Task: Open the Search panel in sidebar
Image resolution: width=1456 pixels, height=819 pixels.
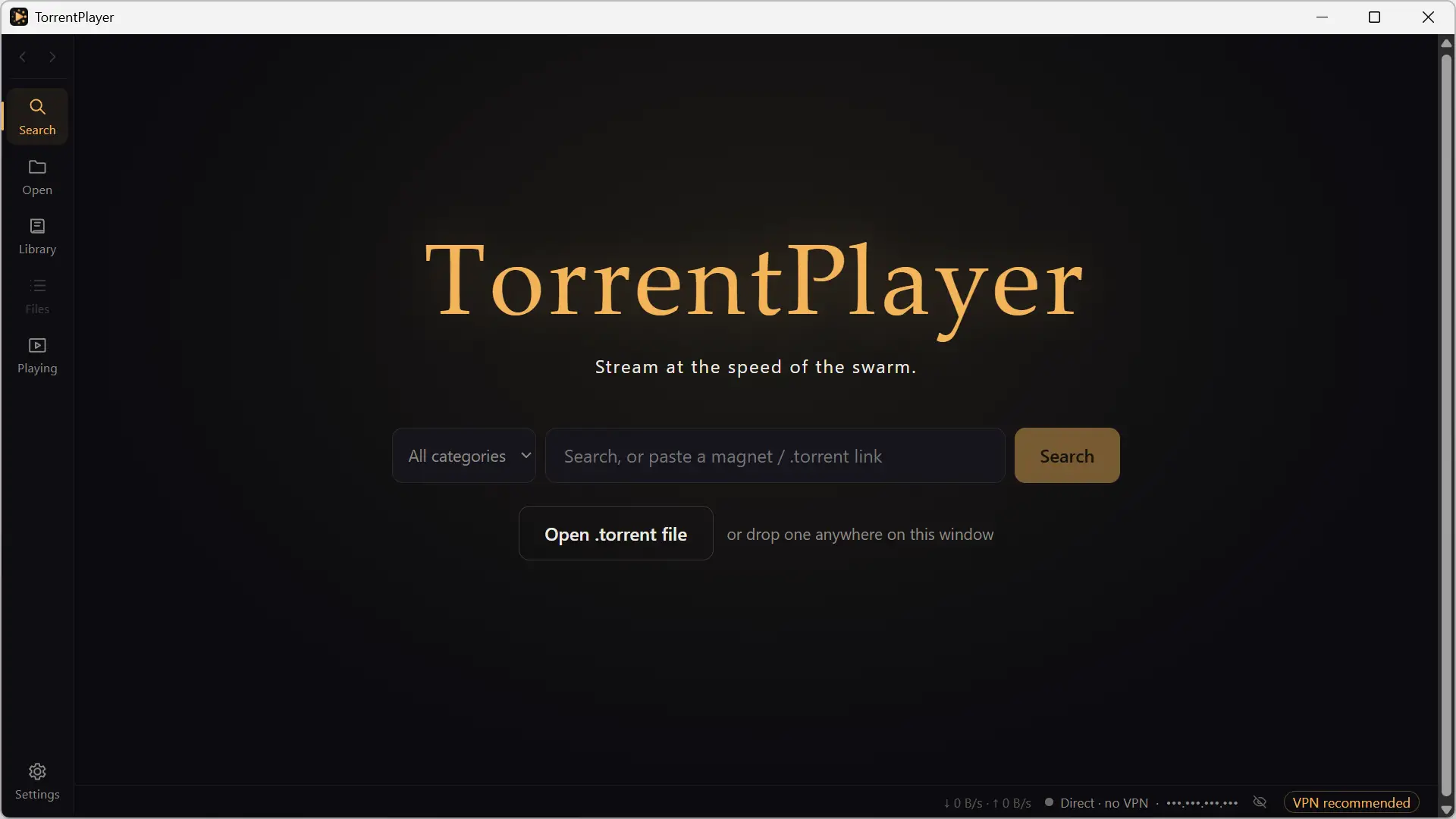Action: pos(37,117)
